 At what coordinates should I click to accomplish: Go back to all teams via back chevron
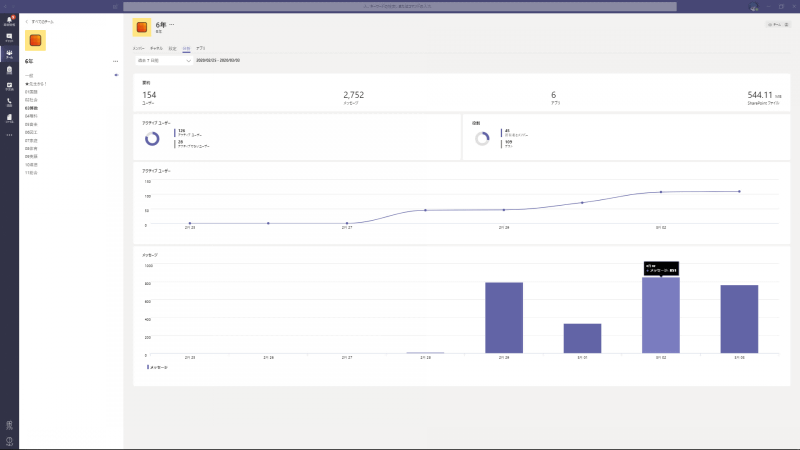click(x=27, y=19)
